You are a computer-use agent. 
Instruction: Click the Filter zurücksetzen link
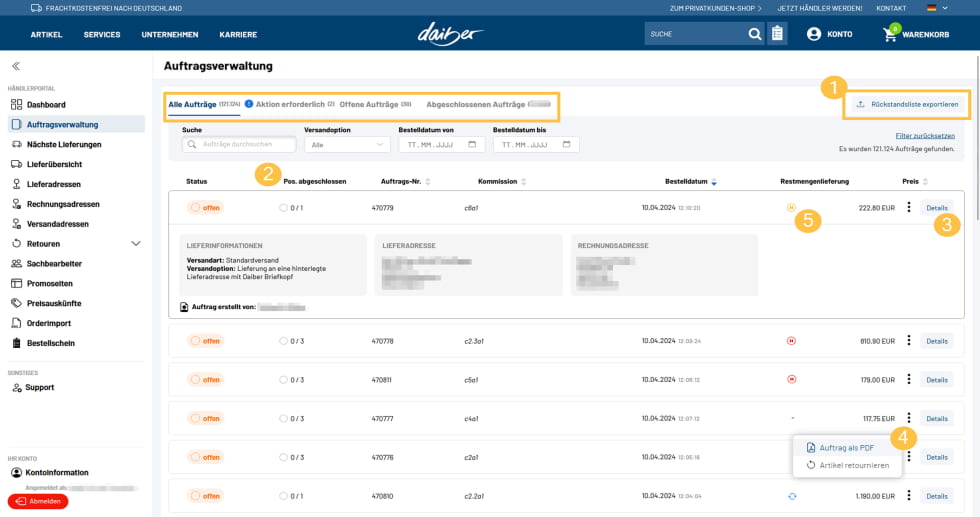click(x=925, y=136)
